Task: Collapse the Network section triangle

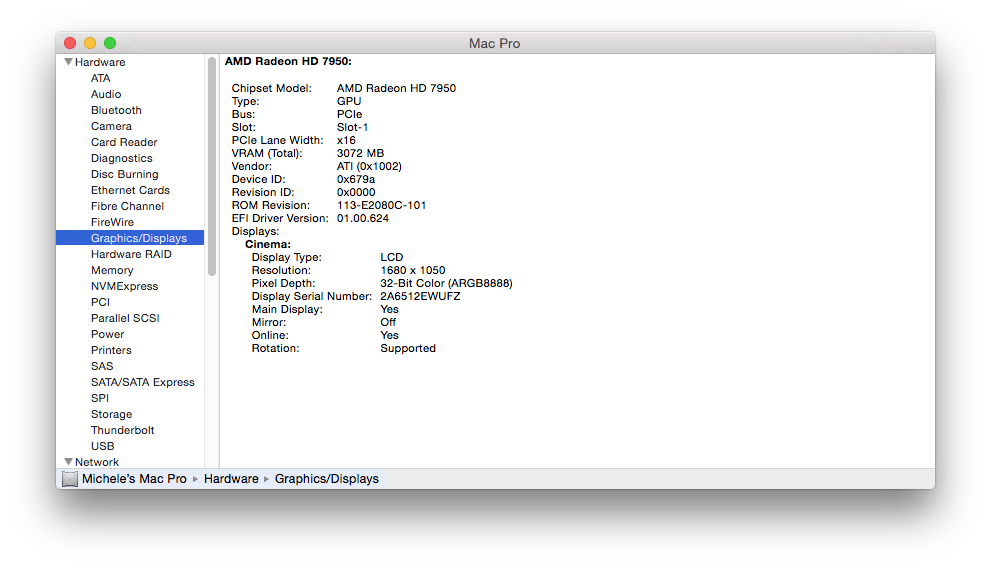Action: click(x=68, y=462)
